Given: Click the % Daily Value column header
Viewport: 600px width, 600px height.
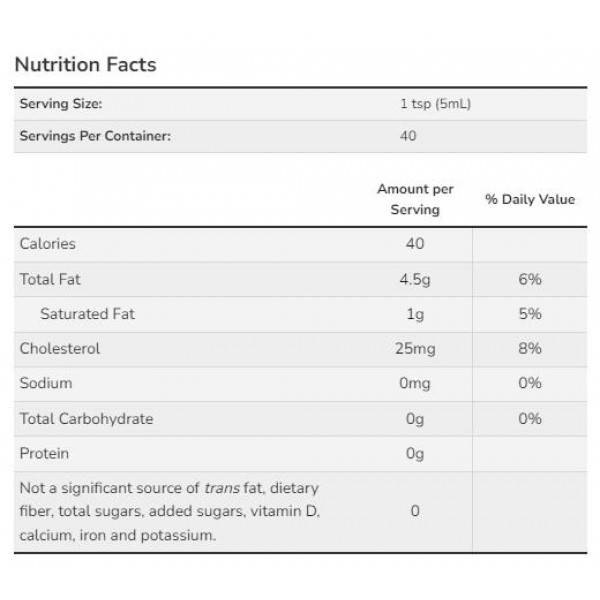Looking at the screenshot, I should pyautogui.click(x=530, y=199).
